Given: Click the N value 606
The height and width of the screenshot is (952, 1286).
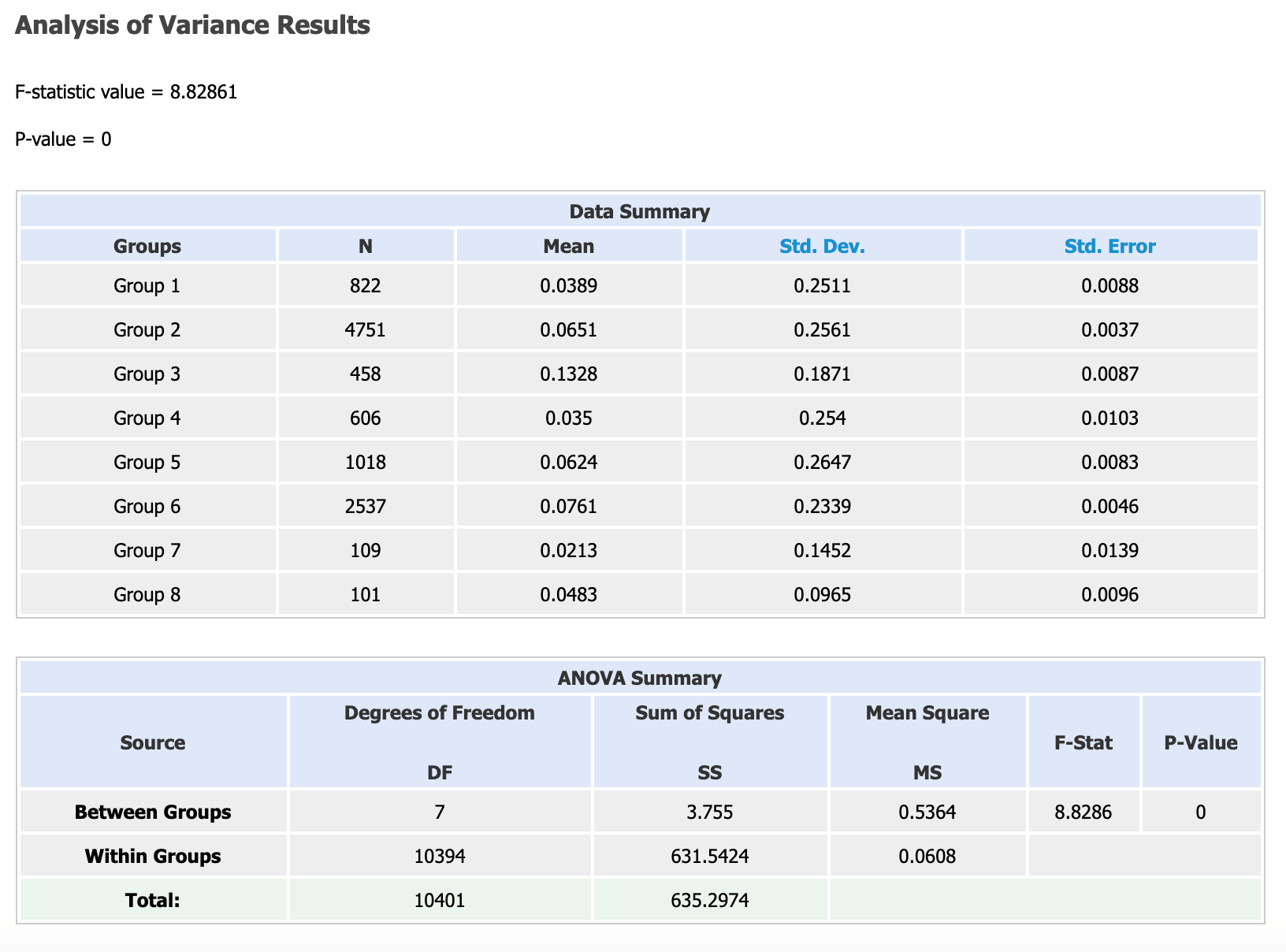Looking at the screenshot, I should [x=366, y=418].
